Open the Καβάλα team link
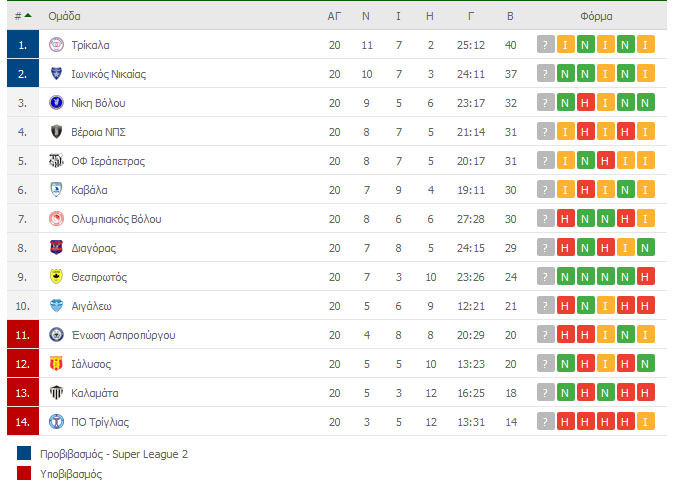Viewport: 674px width, 490px height. coord(89,190)
